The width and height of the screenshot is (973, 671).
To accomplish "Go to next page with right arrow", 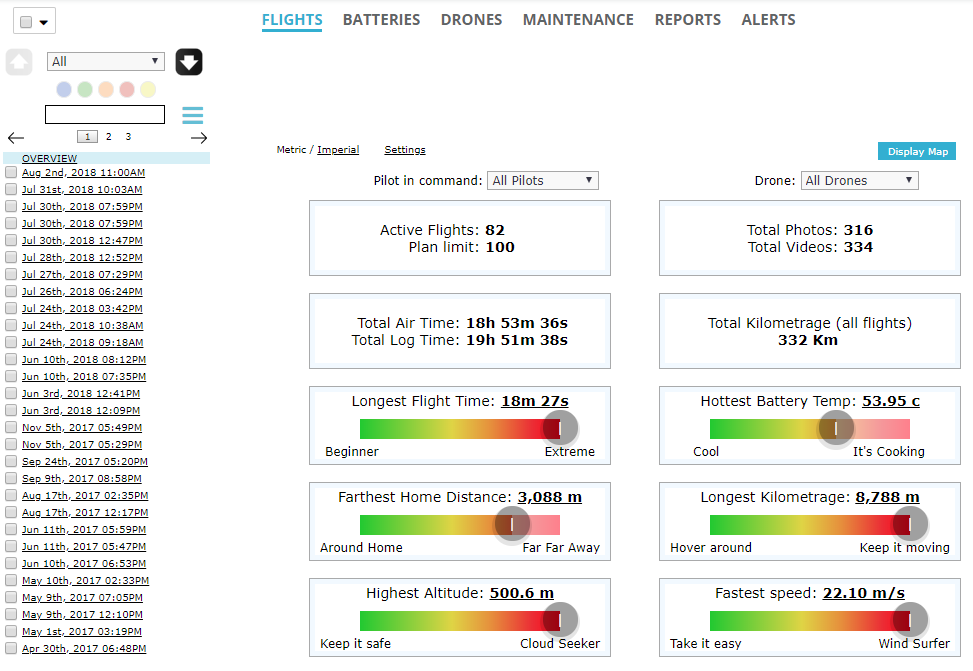I will [x=199, y=138].
